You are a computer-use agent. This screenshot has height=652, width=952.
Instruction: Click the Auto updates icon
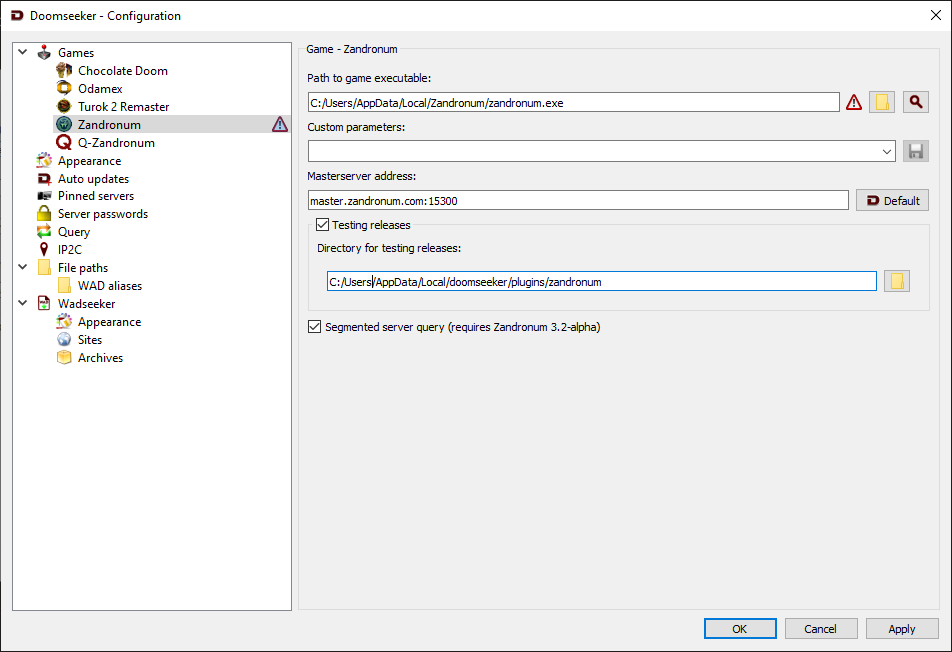pyautogui.click(x=44, y=178)
